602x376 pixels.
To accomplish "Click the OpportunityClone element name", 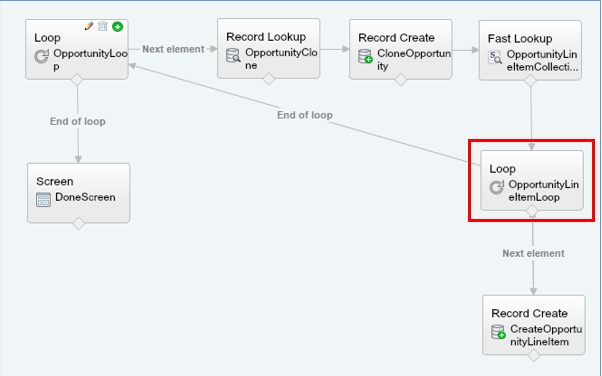I will coord(281,59).
